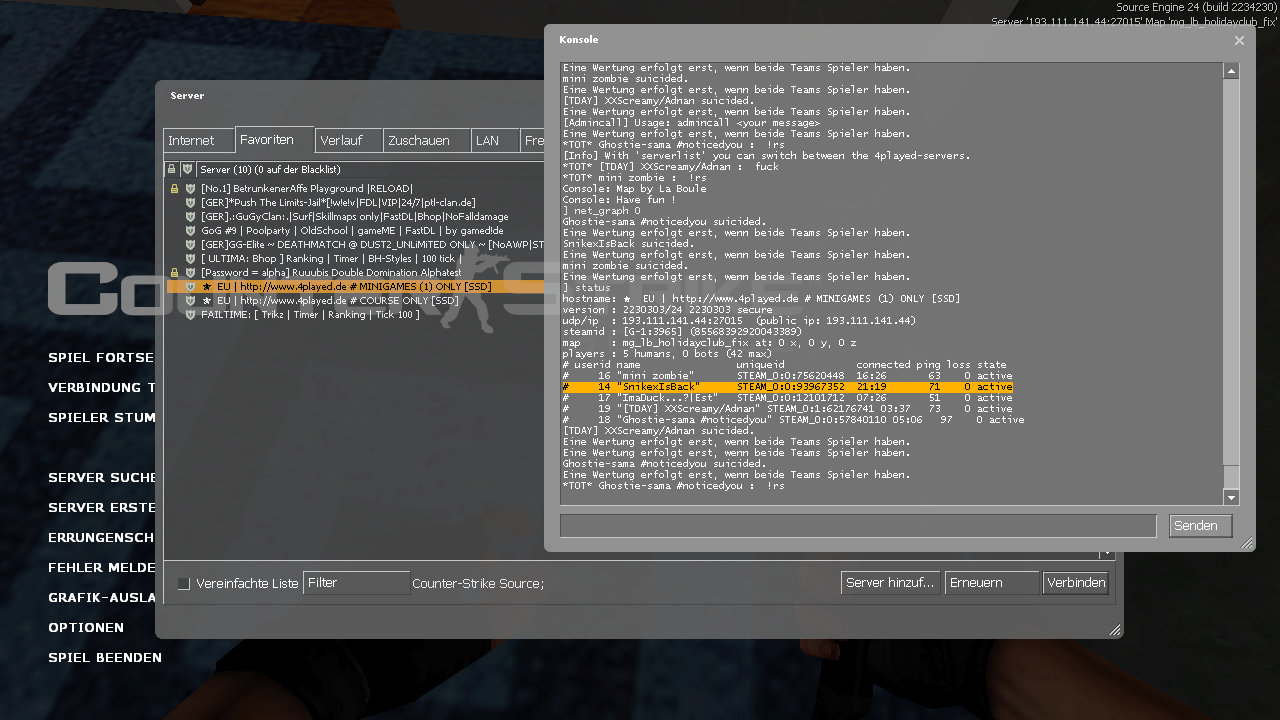
Task: Switch to the LAN tab
Action: pyautogui.click(x=495, y=140)
